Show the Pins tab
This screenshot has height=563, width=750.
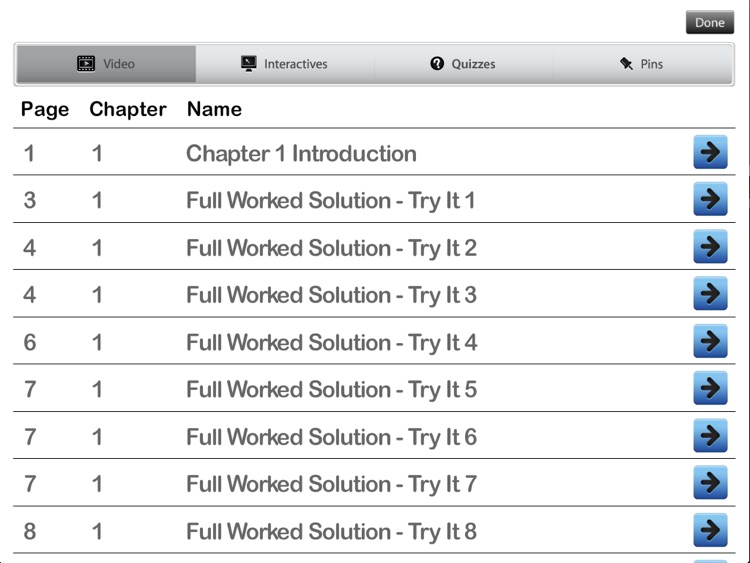point(641,64)
